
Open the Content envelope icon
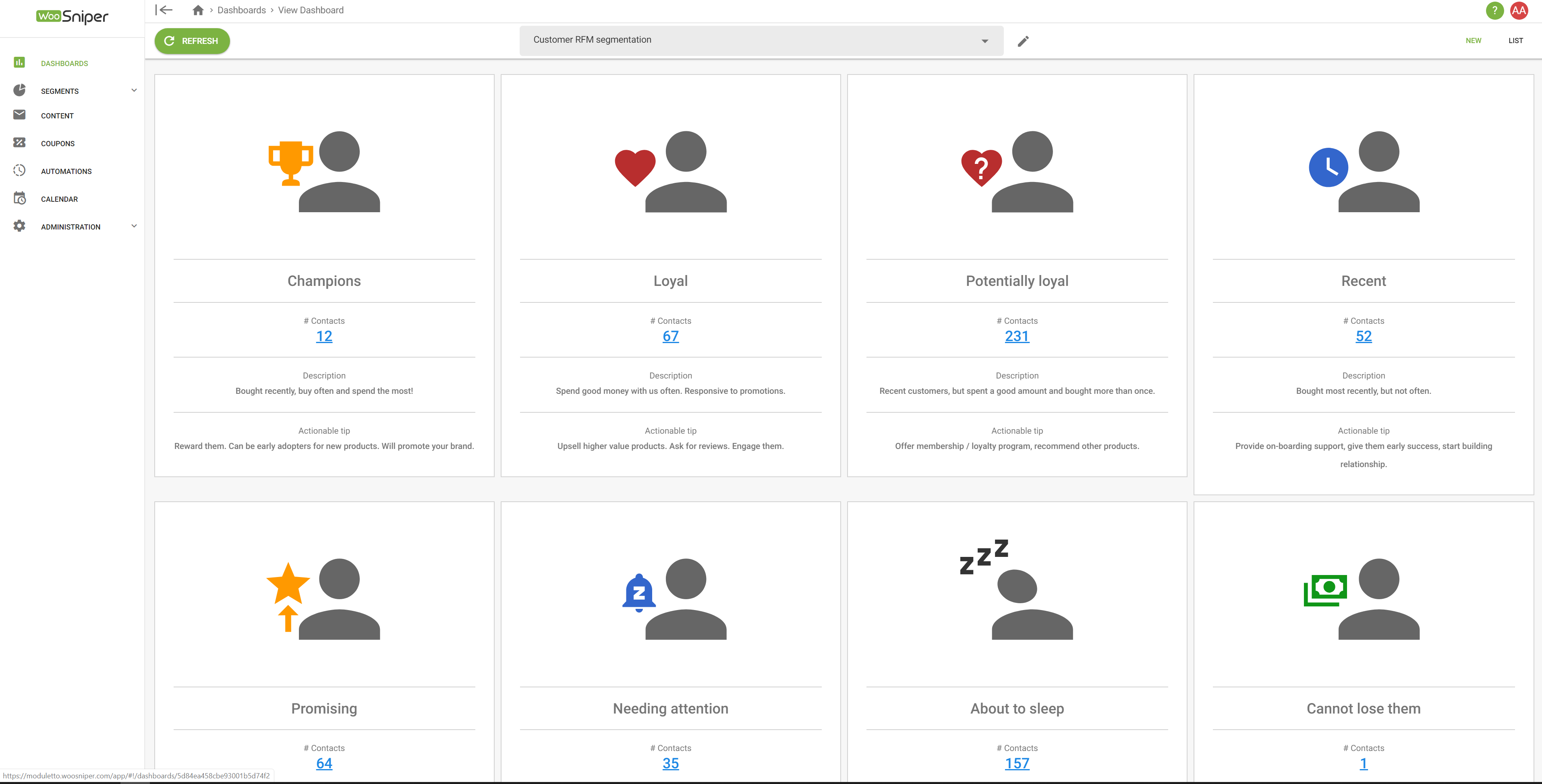click(x=20, y=115)
